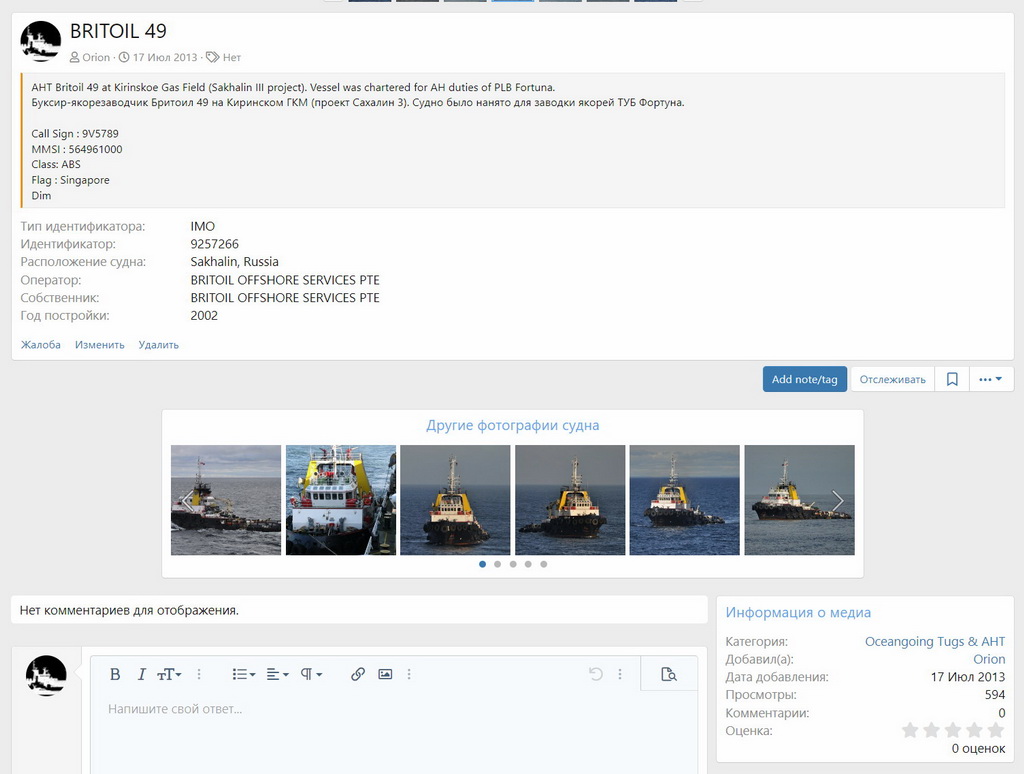Screen dimensions: 1024x774
Task: Open more insert options beside the image icon
Action: 409,674
